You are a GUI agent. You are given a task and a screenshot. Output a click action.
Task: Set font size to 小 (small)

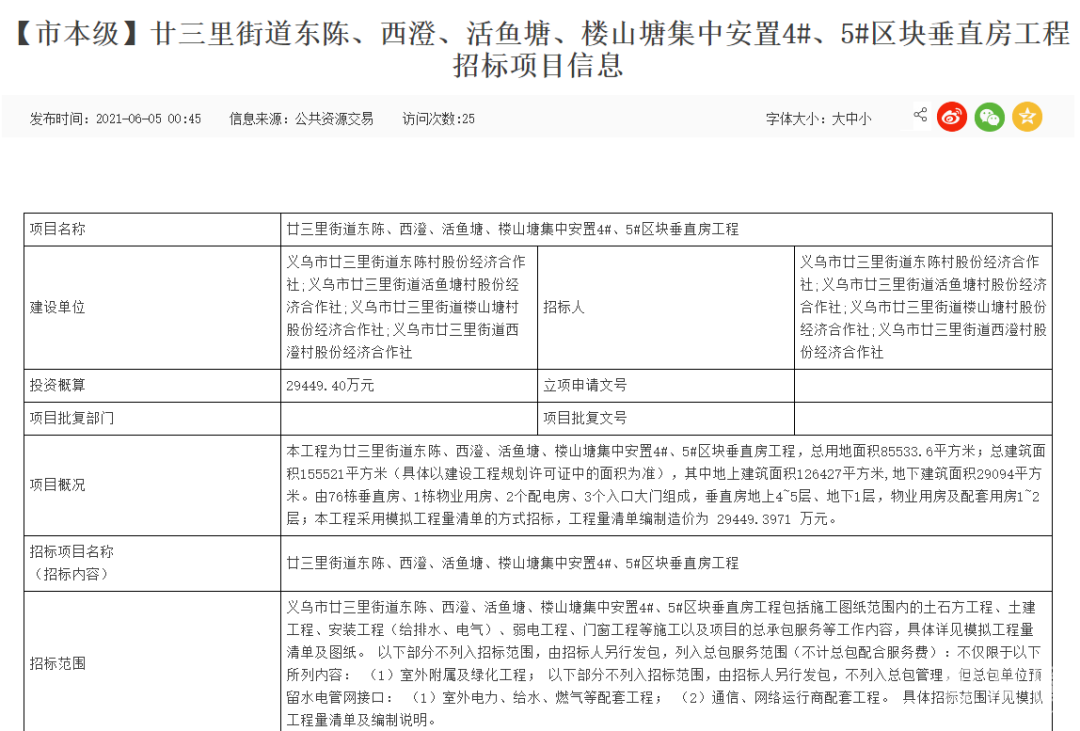click(865, 119)
